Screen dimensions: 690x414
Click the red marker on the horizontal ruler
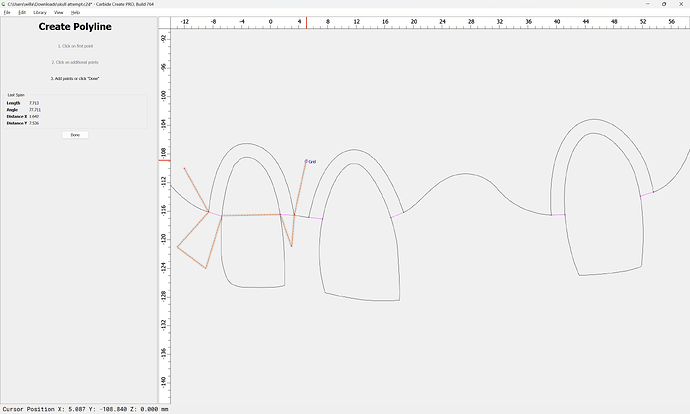click(306, 22)
